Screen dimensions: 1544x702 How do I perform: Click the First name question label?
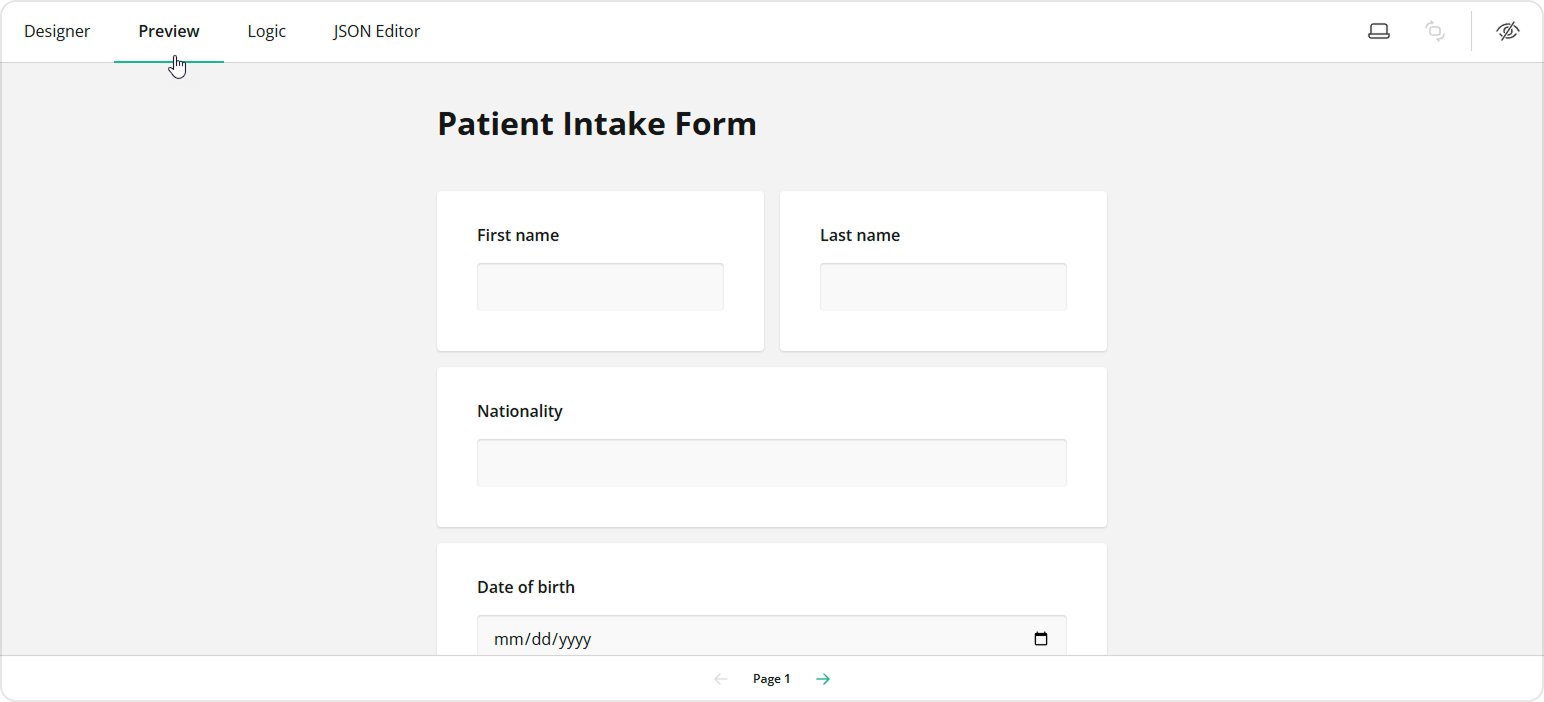[518, 235]
